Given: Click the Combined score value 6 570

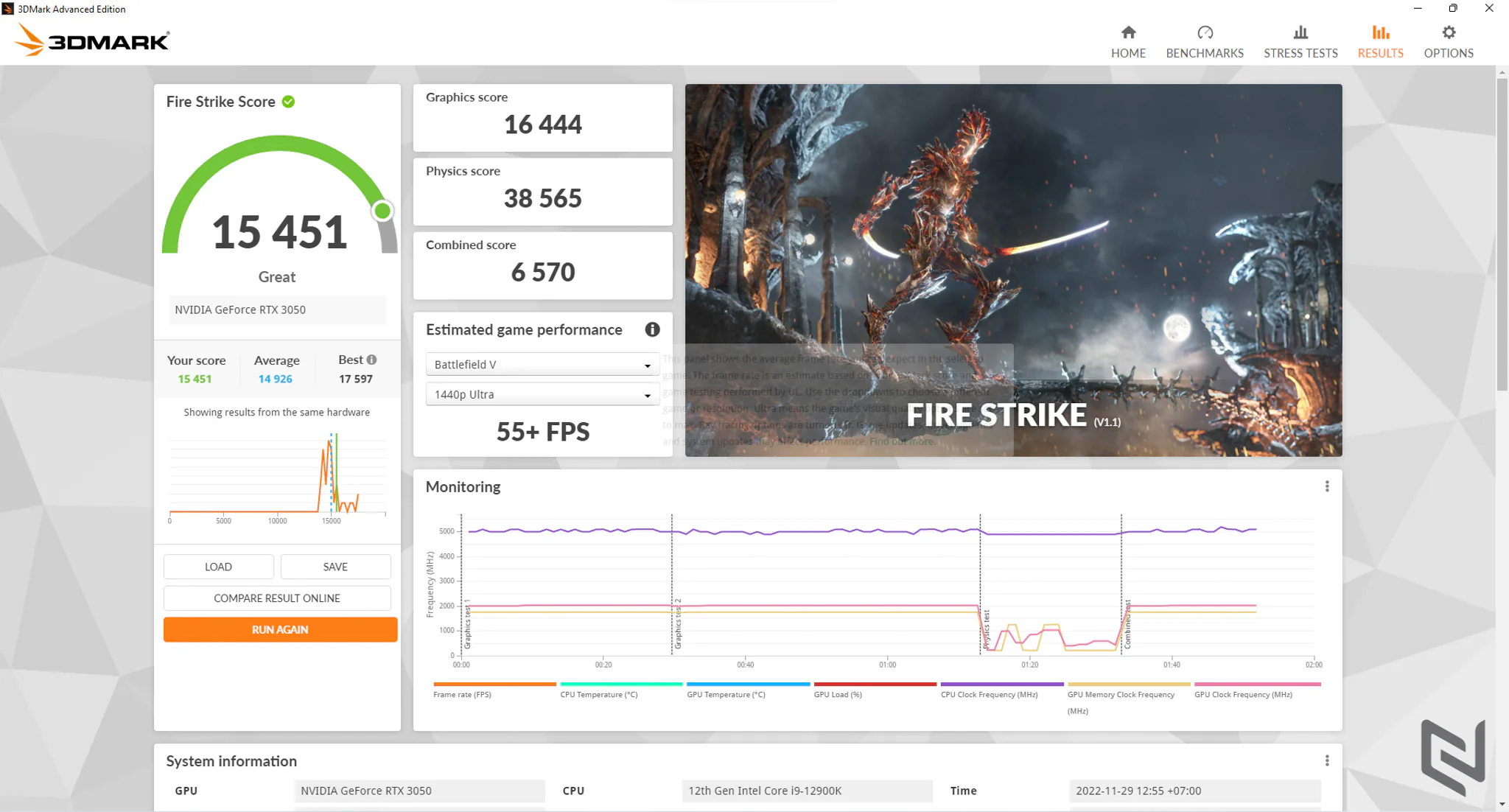Looking at the screenshot, I should (542, 272).
